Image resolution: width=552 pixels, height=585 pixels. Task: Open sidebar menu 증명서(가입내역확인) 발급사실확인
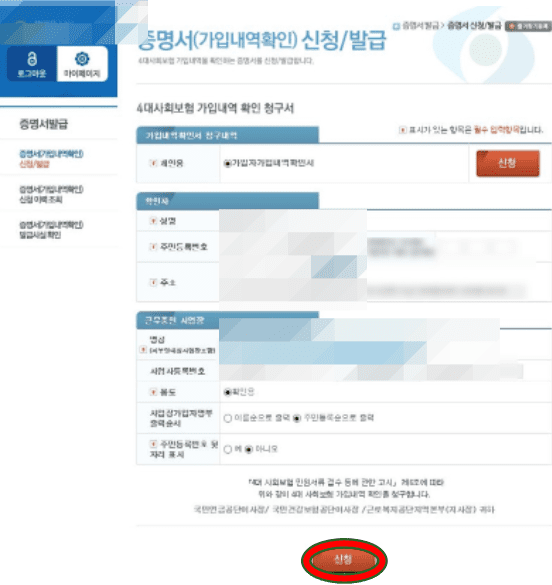(x=51, y=229)
